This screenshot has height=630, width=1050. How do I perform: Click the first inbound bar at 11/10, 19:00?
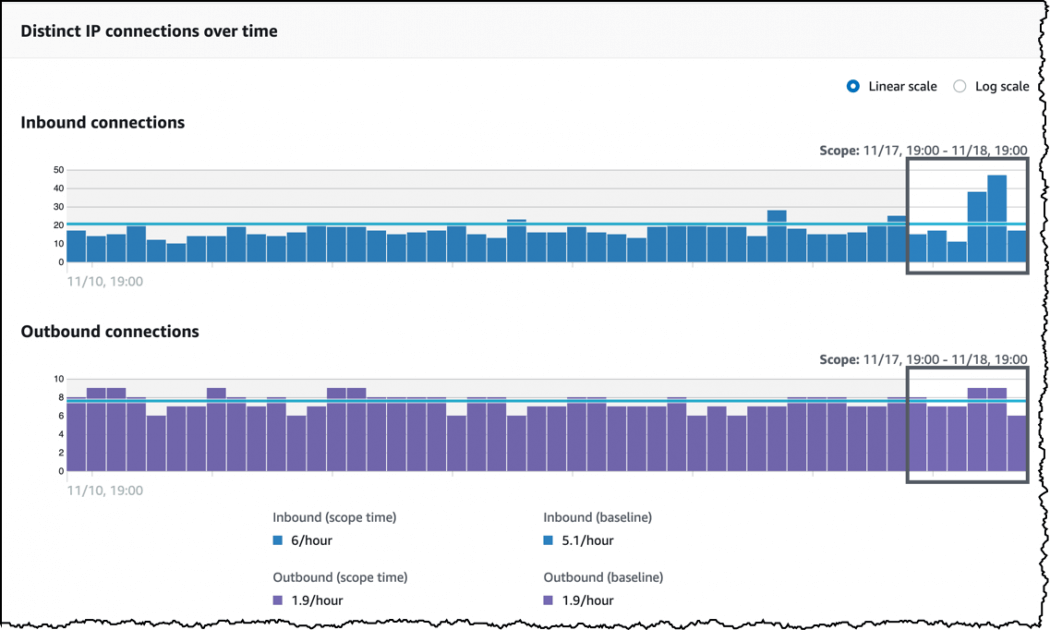click(x=76, y=246)
